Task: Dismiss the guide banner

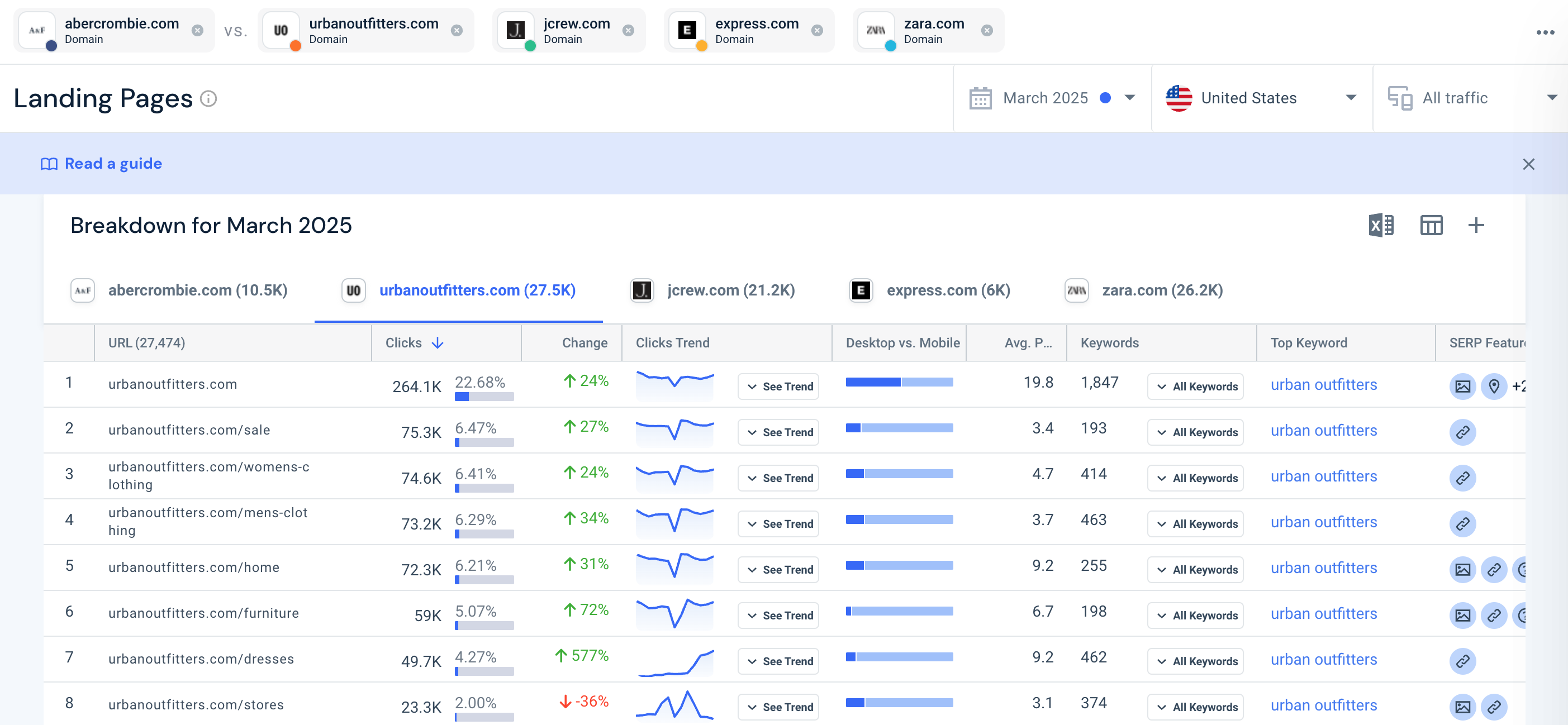Action: point(1528,164)
